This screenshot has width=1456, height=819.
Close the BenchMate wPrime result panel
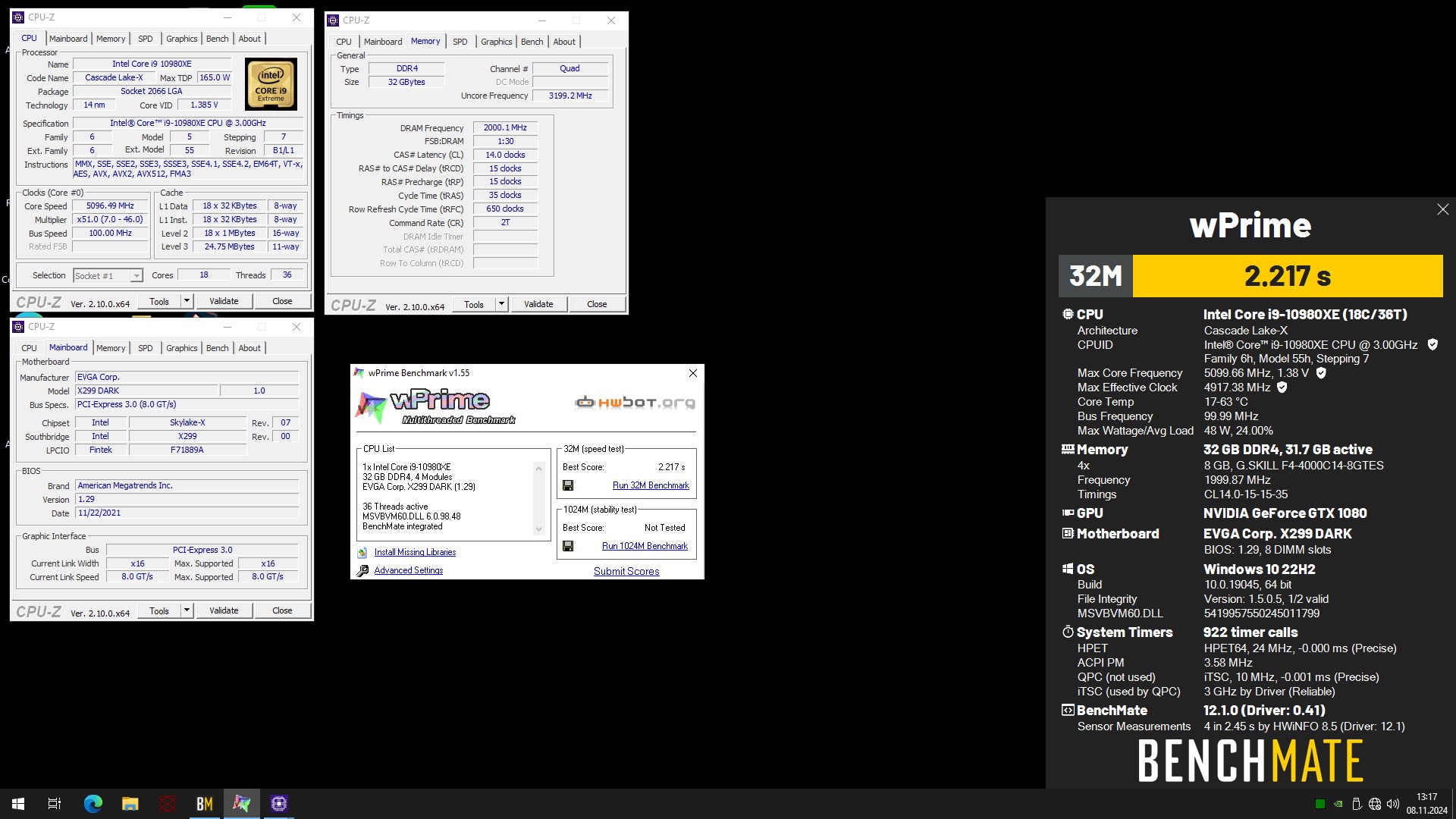(1442, 209)
